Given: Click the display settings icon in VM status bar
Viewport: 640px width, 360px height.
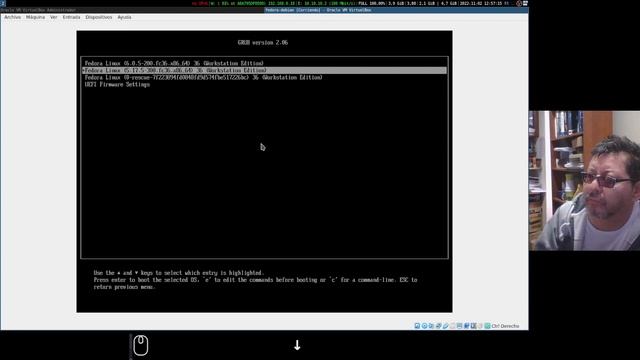Looking at the screenshot, I should (x=459, y=326).
